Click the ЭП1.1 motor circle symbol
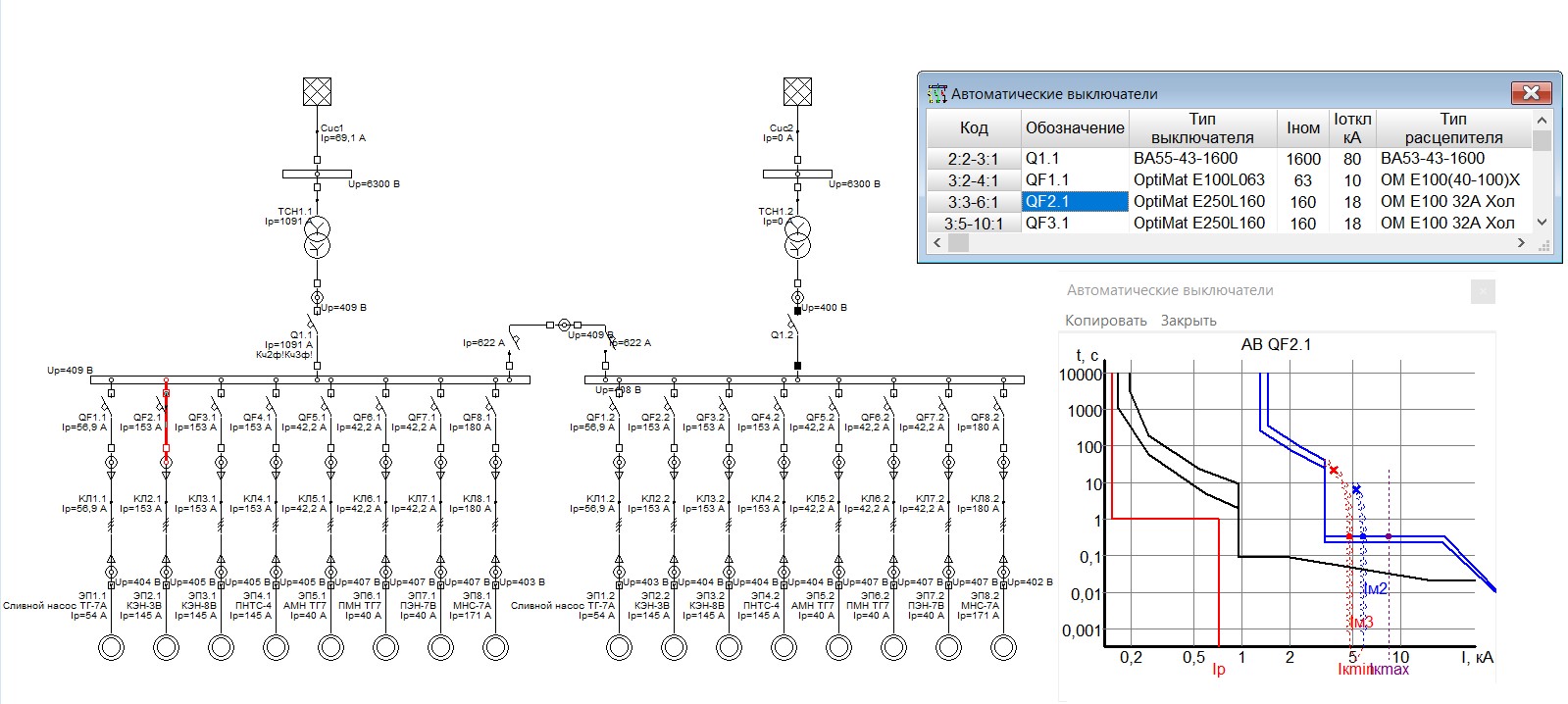The height and width of the screenshot is (704, 1568). coord(111,647)
